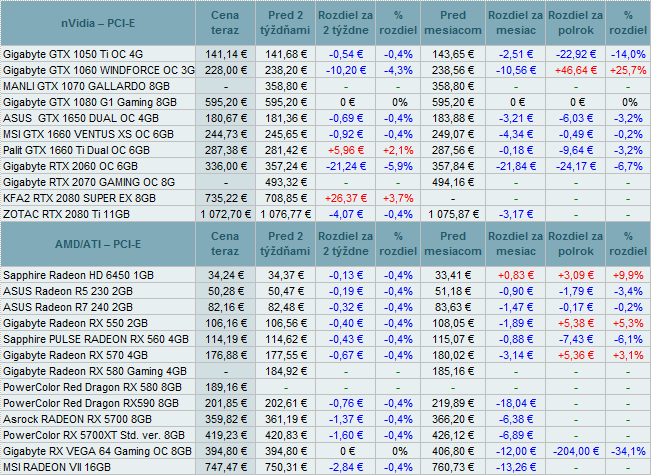Select the +5,36 € half-year difference
This screenshot has width=651, height=475.
coord(576,355)
